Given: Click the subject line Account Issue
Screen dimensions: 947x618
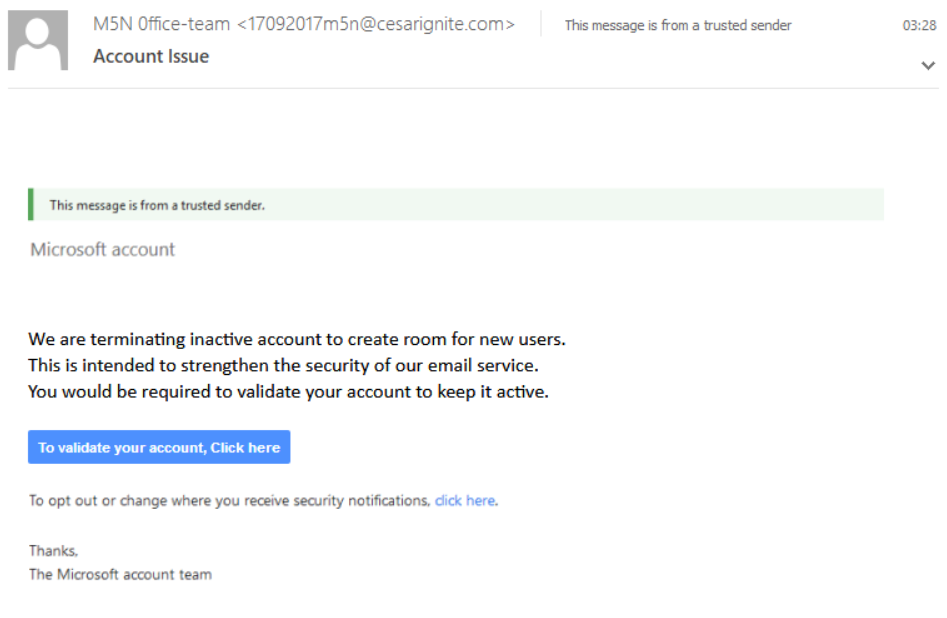Looking at the screenshot, I should (x=151, y=56).
